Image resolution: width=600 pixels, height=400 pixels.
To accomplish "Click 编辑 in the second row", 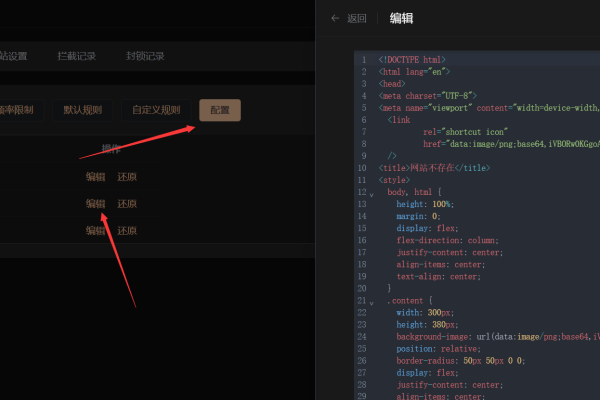I will click(95, 204).
